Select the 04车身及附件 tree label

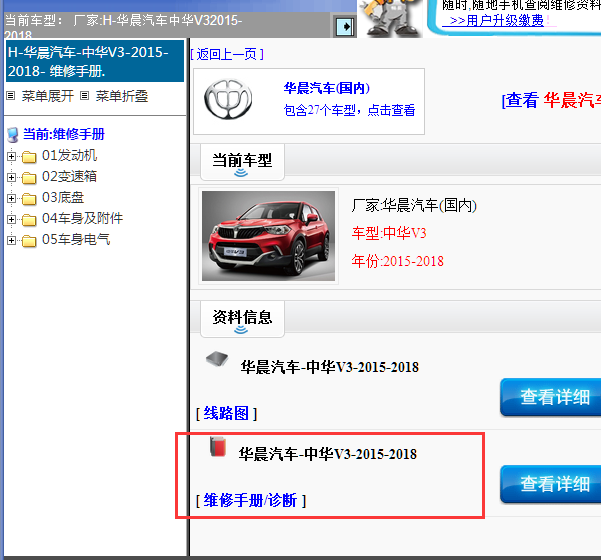tap(82, 219)
